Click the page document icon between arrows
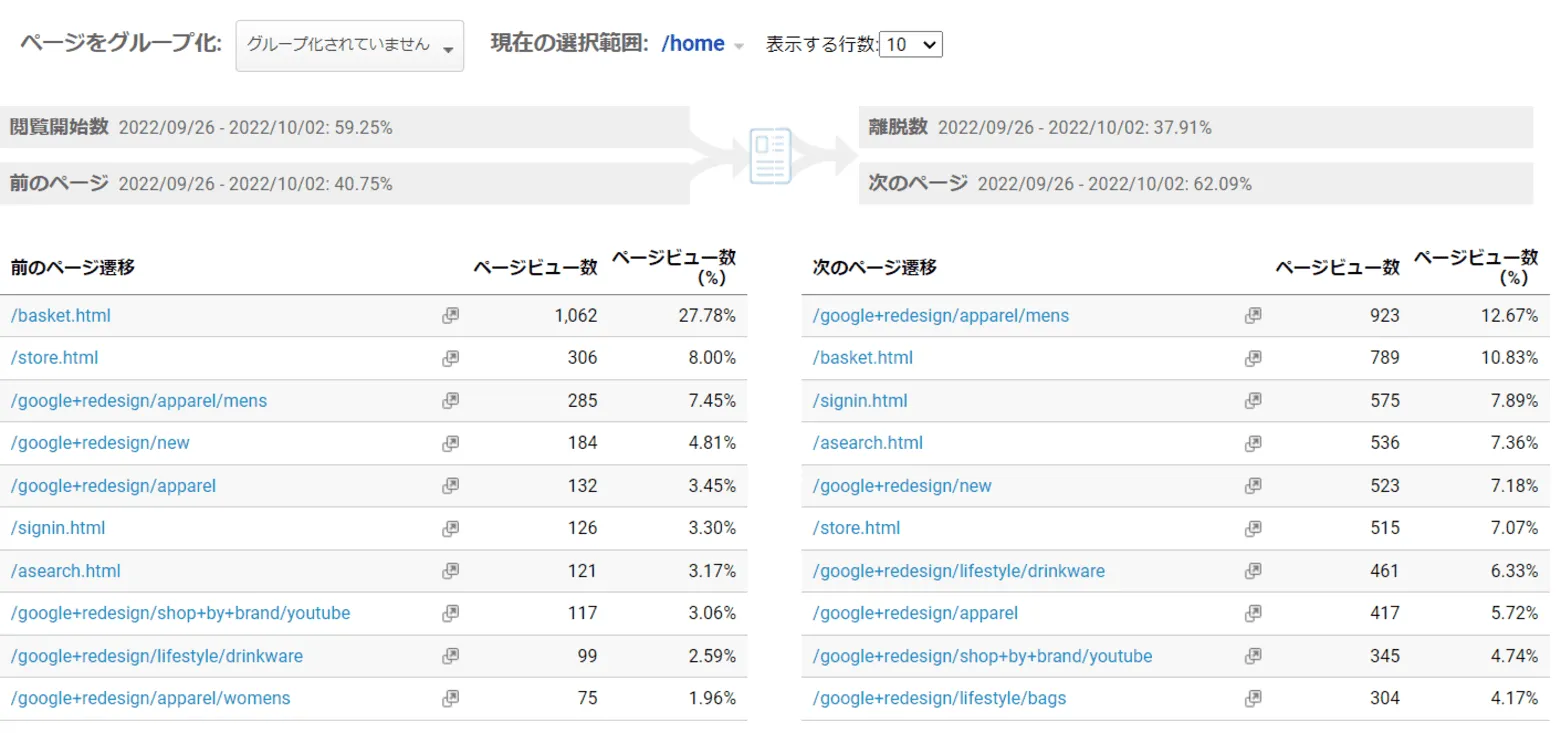 coord(770,155)
